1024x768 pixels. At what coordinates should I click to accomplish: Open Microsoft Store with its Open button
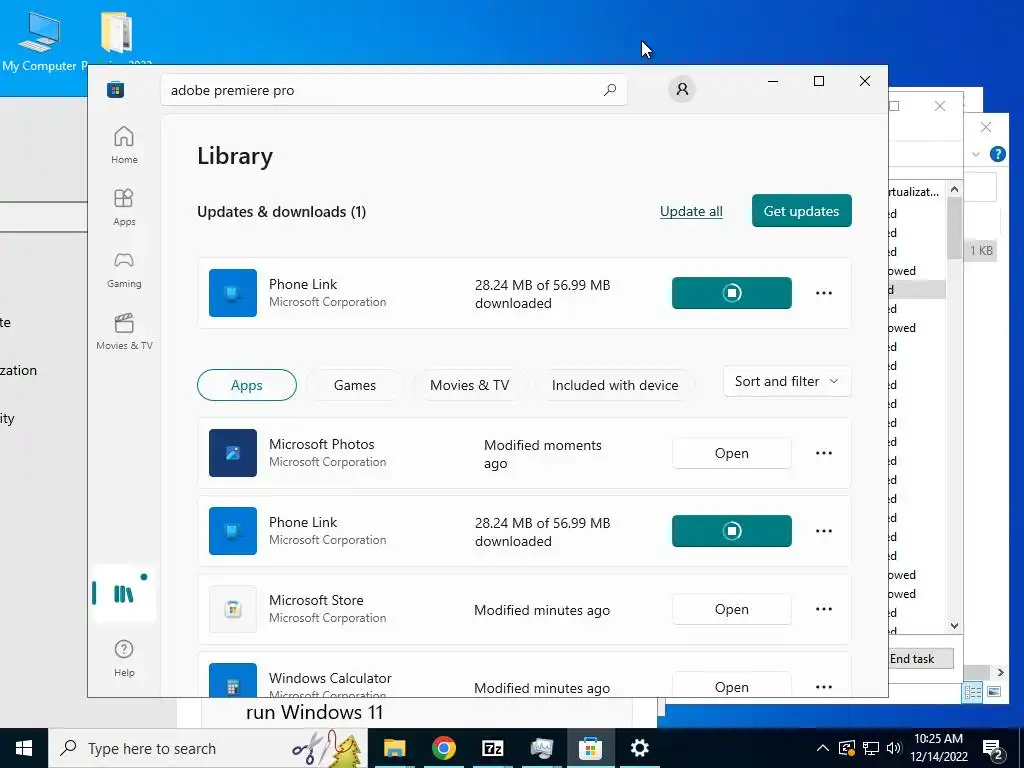pos(731,609)
